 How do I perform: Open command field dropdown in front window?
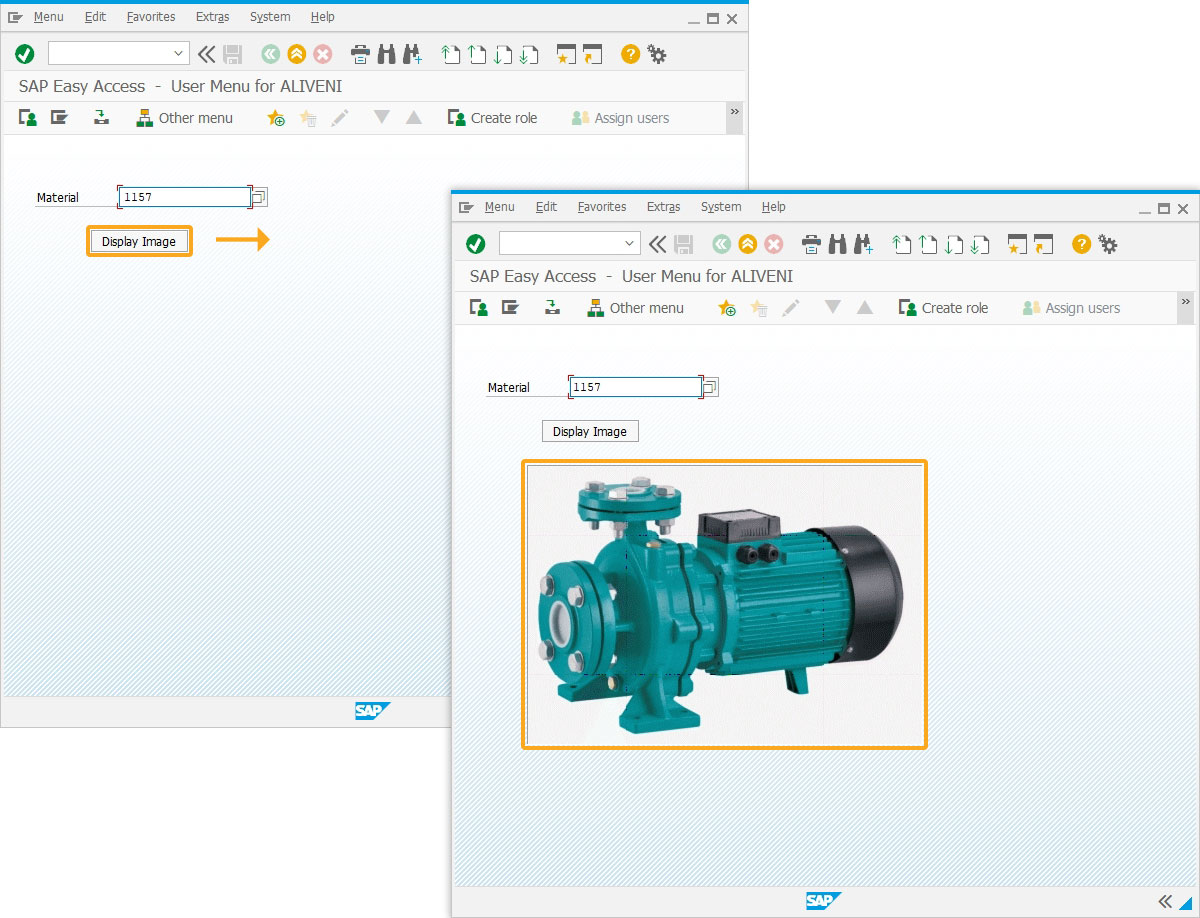[x=630, y=244]
